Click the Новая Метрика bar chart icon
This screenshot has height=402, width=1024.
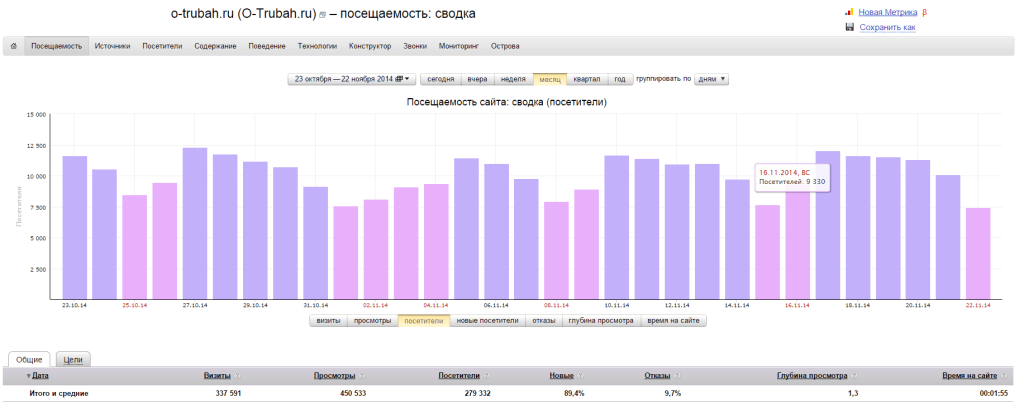click(x=849, y=12)
